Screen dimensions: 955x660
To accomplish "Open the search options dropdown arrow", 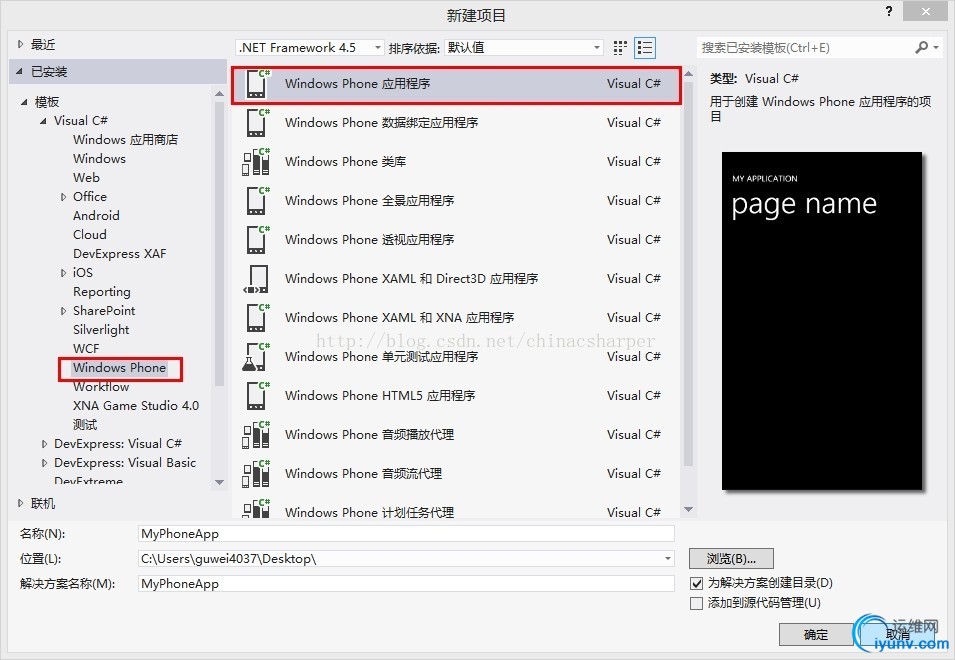I will pos(936,47).
